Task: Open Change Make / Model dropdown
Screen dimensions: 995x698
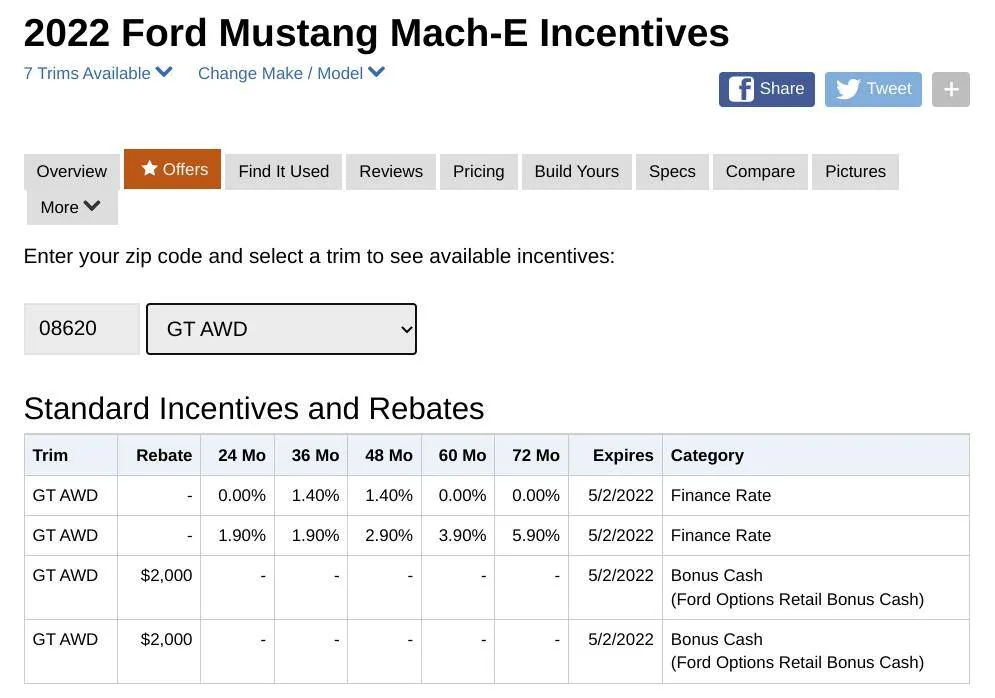Action: point(291,73)
